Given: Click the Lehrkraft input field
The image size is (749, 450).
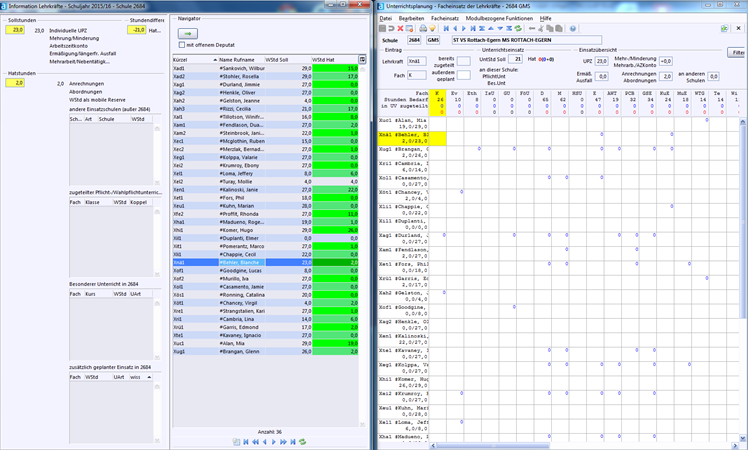Looking at the screenshot, I should coord(417,61).
